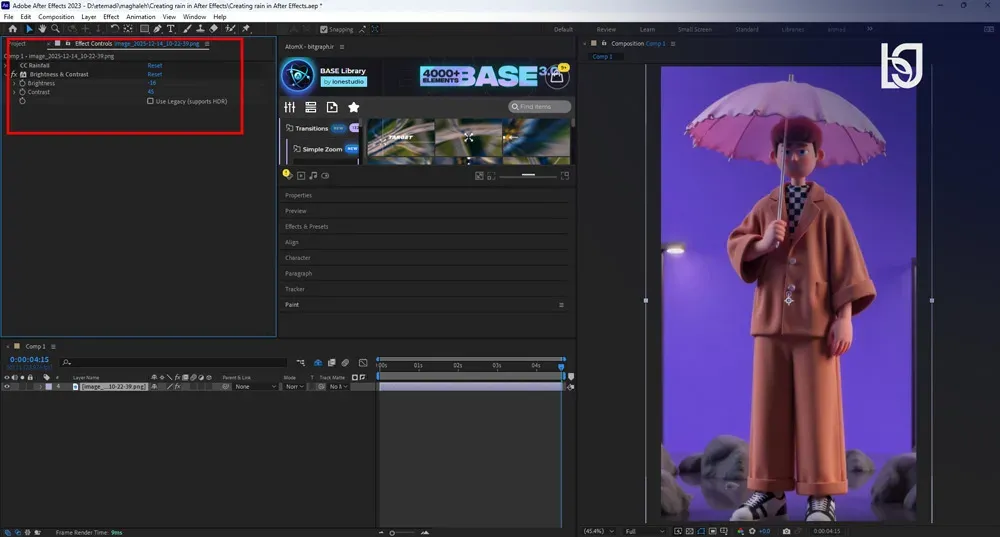The height and width of the screenshot is (537, 1000).
Task: Switch to the Project tab
Action: [18, 43]
